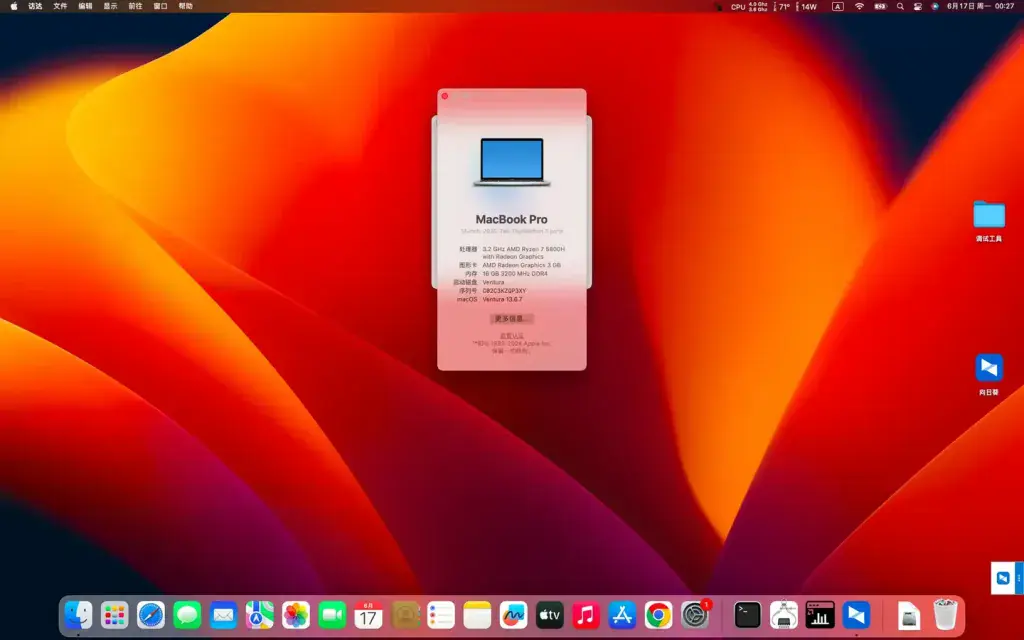The width and height of the screenshot is (1024, 640).
Task: Click the MacBook Pro laptop image
Action: pyautogui.click(x=511, y=161)
